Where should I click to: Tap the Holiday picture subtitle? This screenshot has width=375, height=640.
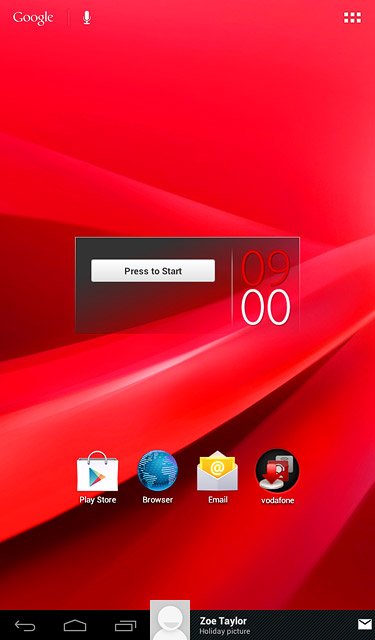click(224, 631)
